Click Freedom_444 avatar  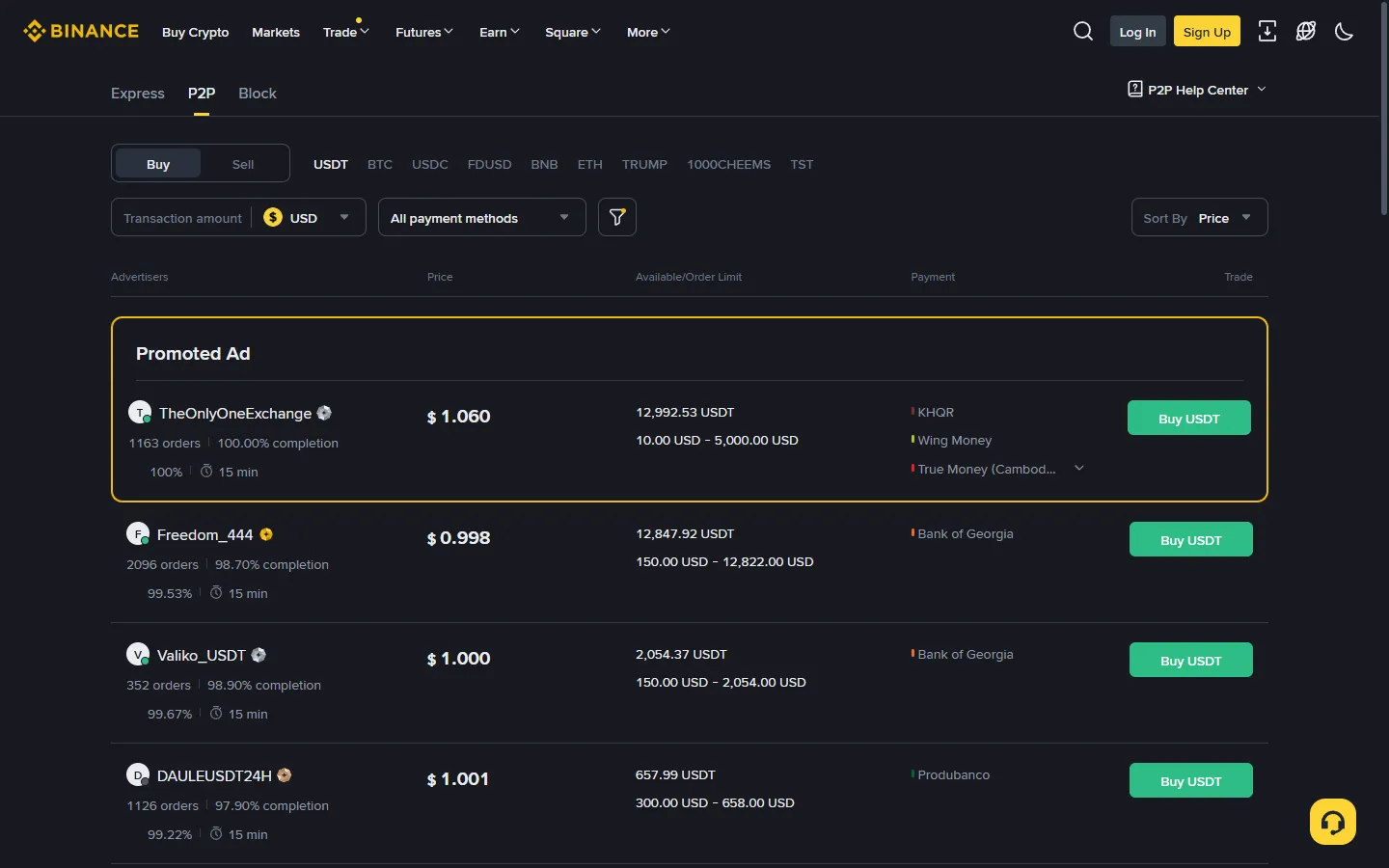pos(138,533)
